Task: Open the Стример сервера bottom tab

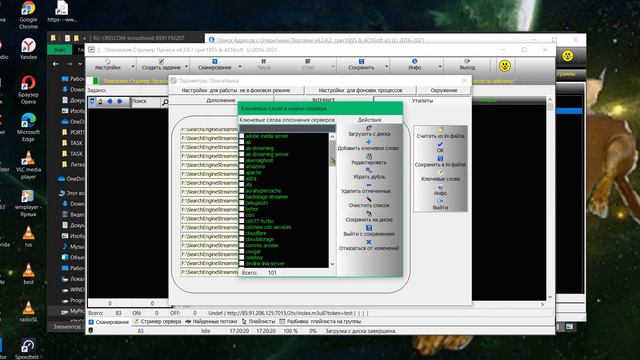Action: click(x=158, y=322)
